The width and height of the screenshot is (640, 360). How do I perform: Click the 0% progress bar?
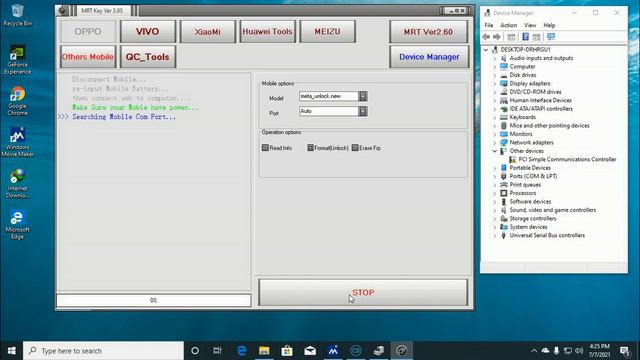(153, 300)
